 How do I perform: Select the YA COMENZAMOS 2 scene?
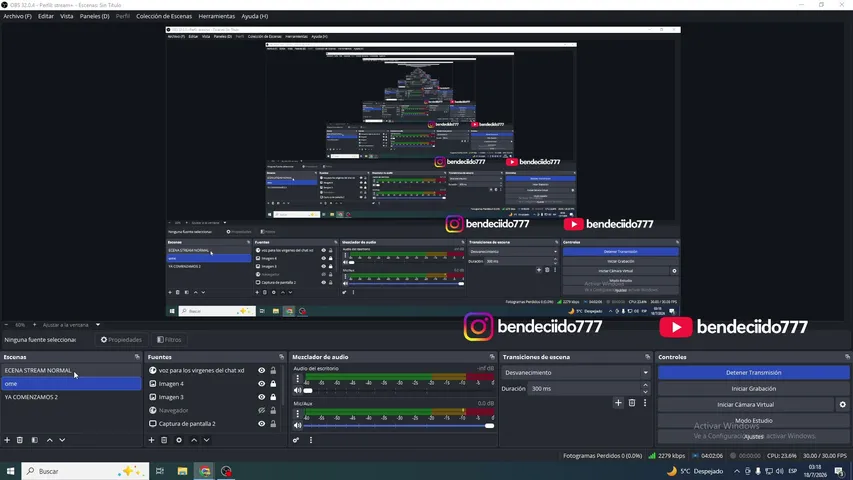point(71,397)
